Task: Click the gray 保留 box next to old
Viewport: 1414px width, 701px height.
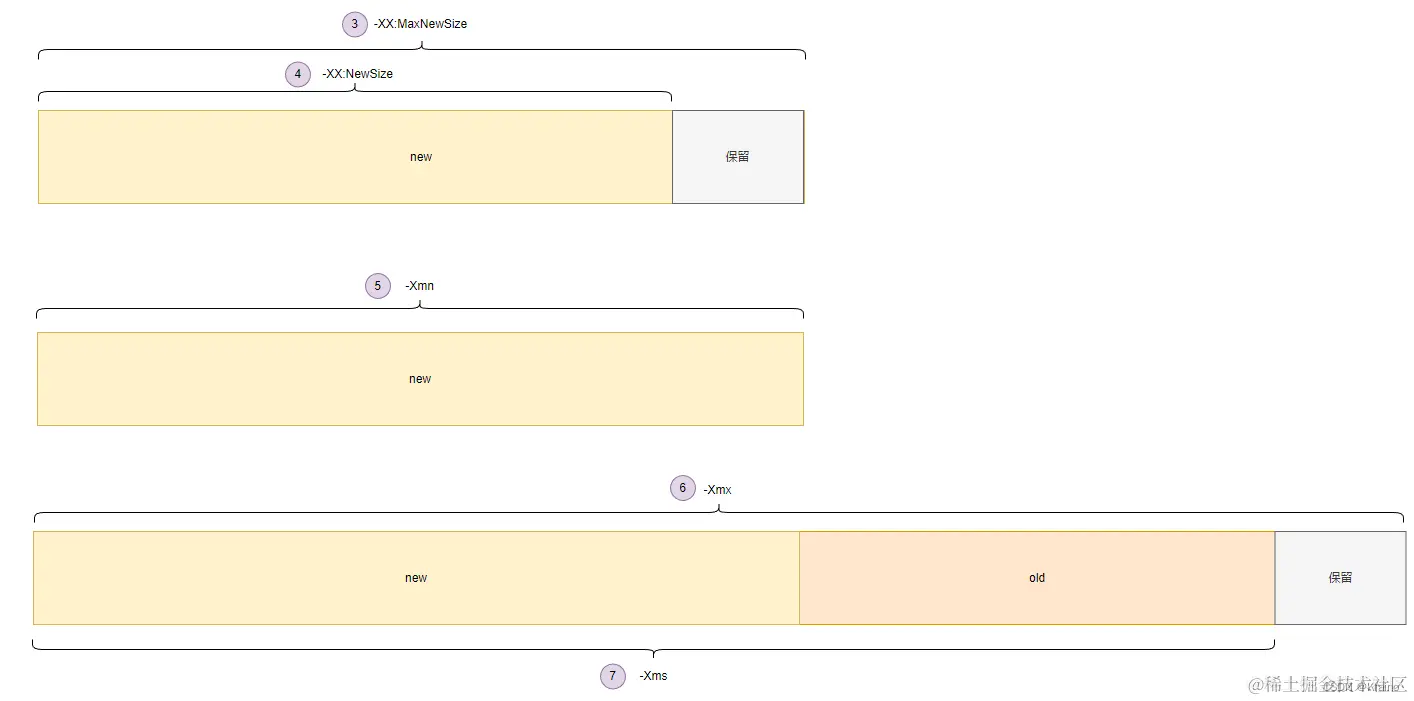Action: coord(1340,578)
